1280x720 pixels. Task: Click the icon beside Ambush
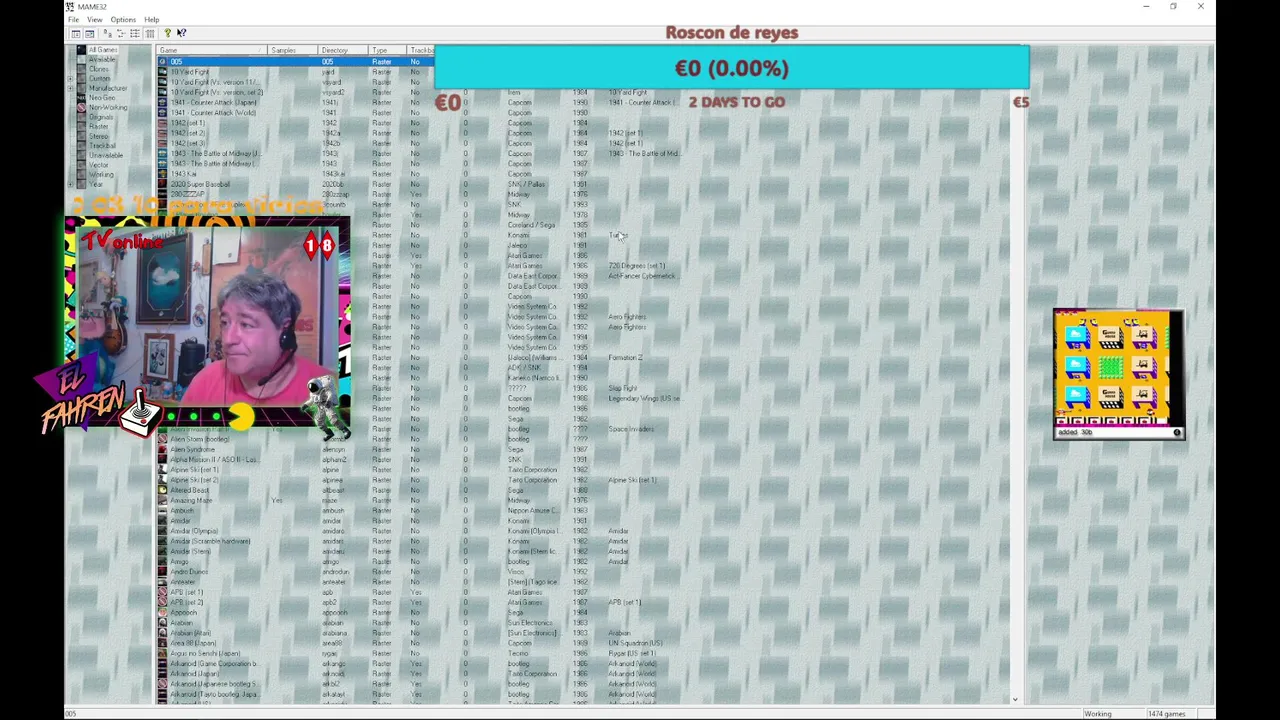162,510
